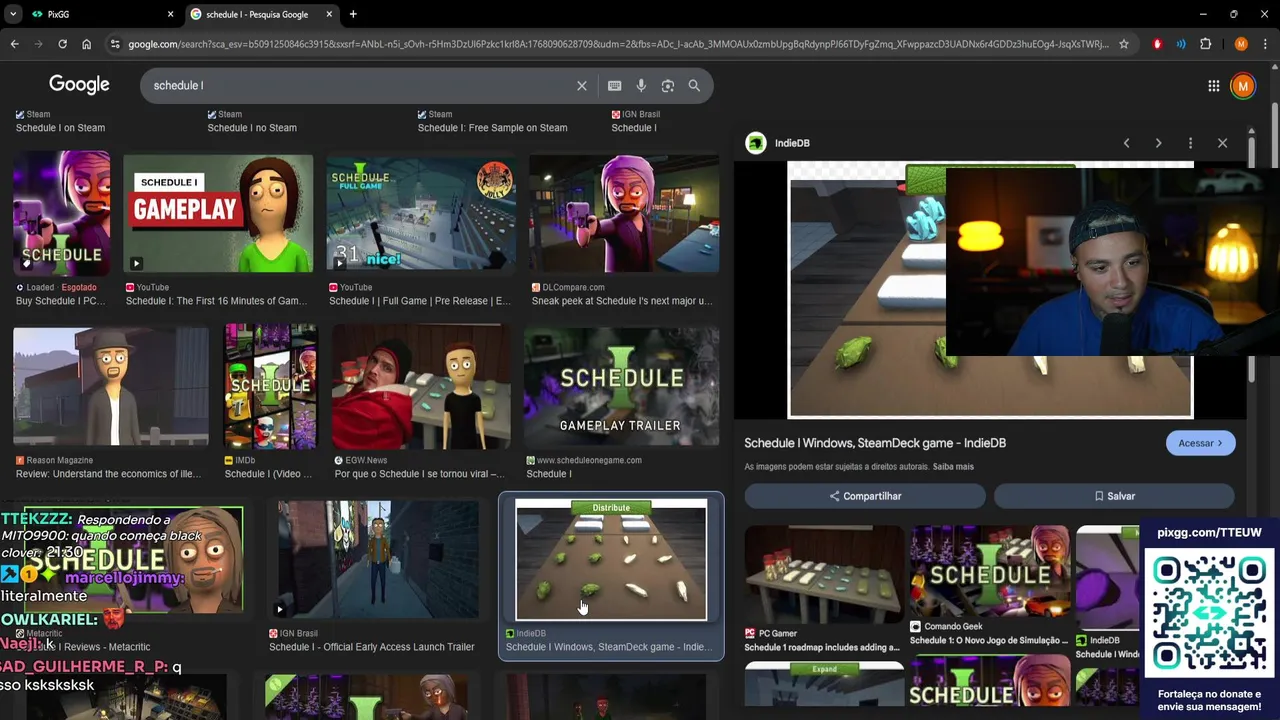Search by image with Lens icon
Image resolution: width=1280 pixels, height=720 pixels.
click(x=667, y=86)
